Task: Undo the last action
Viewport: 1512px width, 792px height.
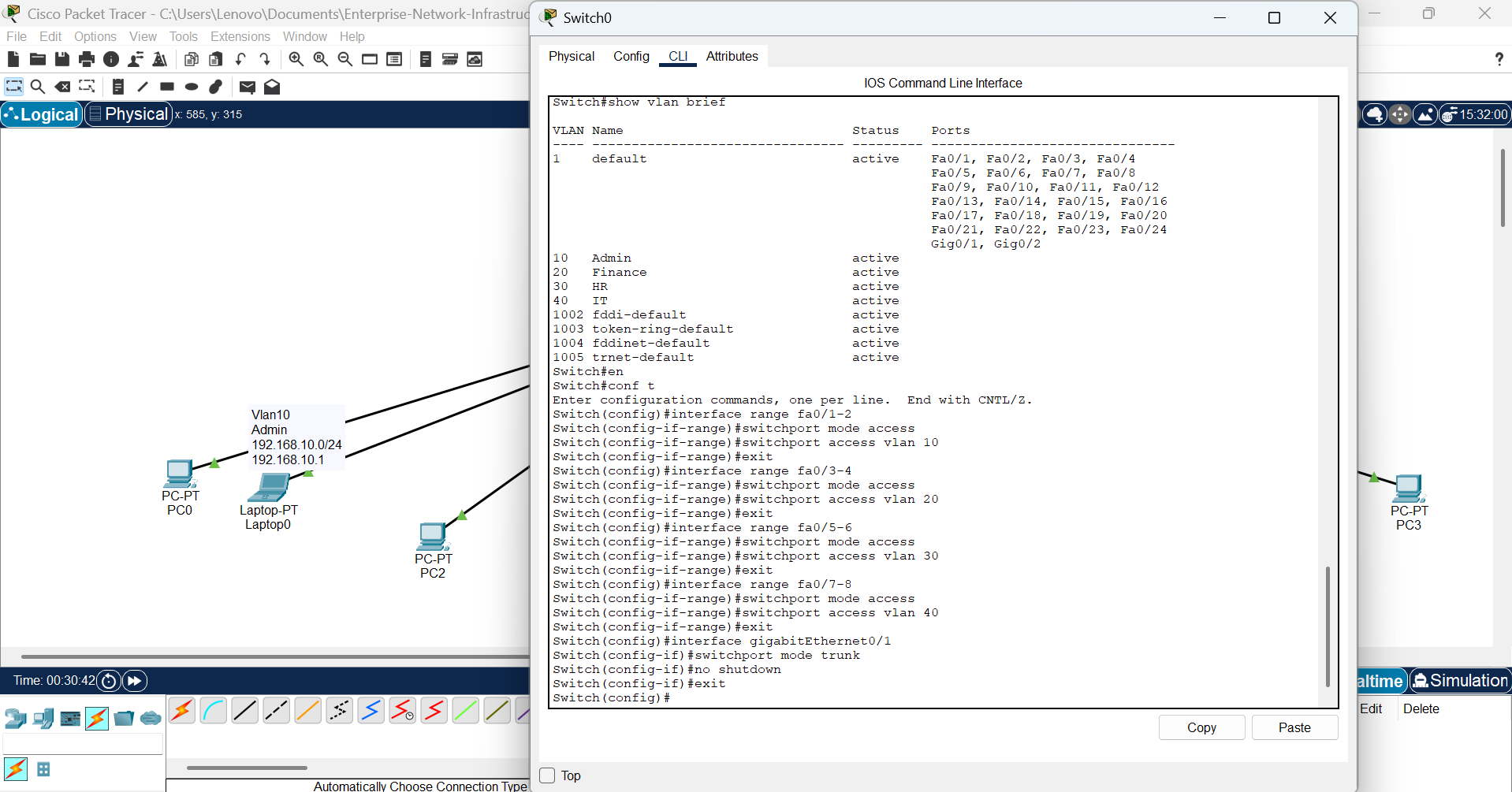Action: point(240,59)
